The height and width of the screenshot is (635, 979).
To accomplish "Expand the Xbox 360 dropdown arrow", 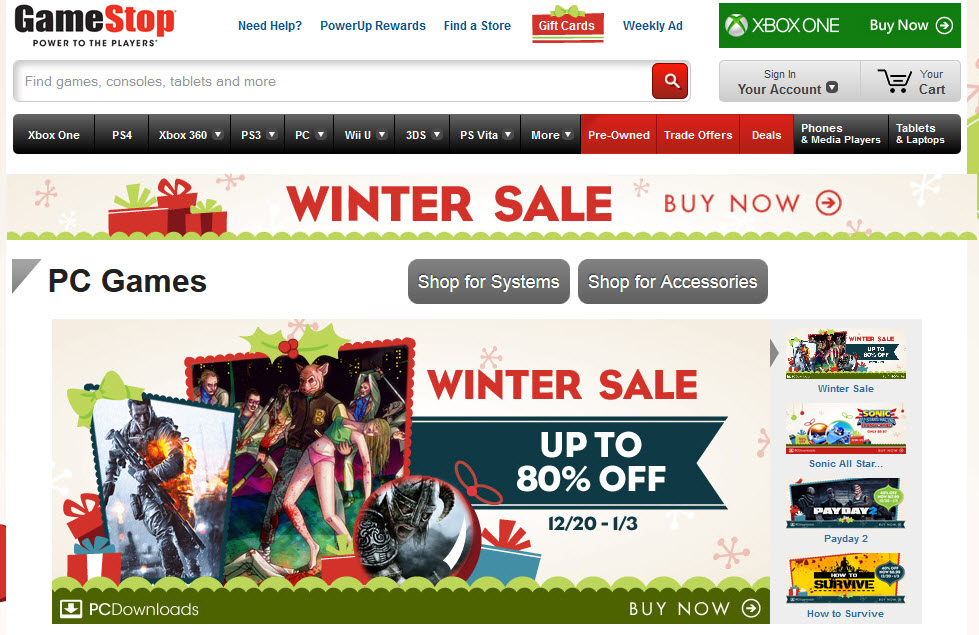I will tap(218, 134).
